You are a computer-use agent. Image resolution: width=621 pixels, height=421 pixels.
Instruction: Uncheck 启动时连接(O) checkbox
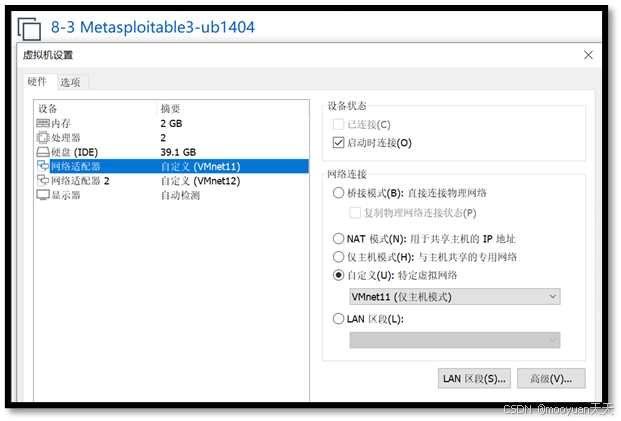click(338, 143)
